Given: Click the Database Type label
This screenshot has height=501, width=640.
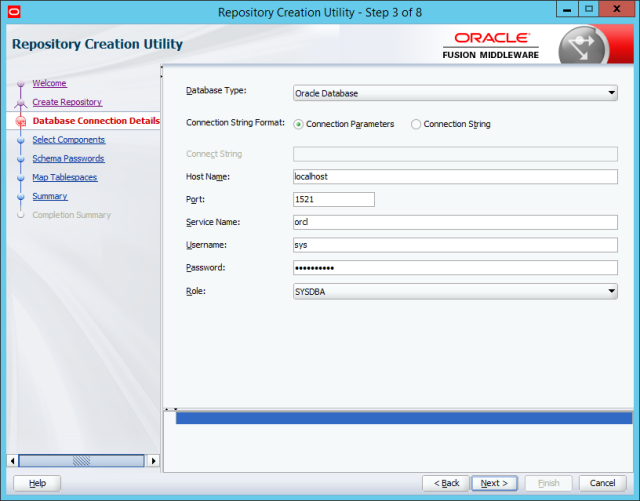Looking at the screenshot, I should 216,90.
